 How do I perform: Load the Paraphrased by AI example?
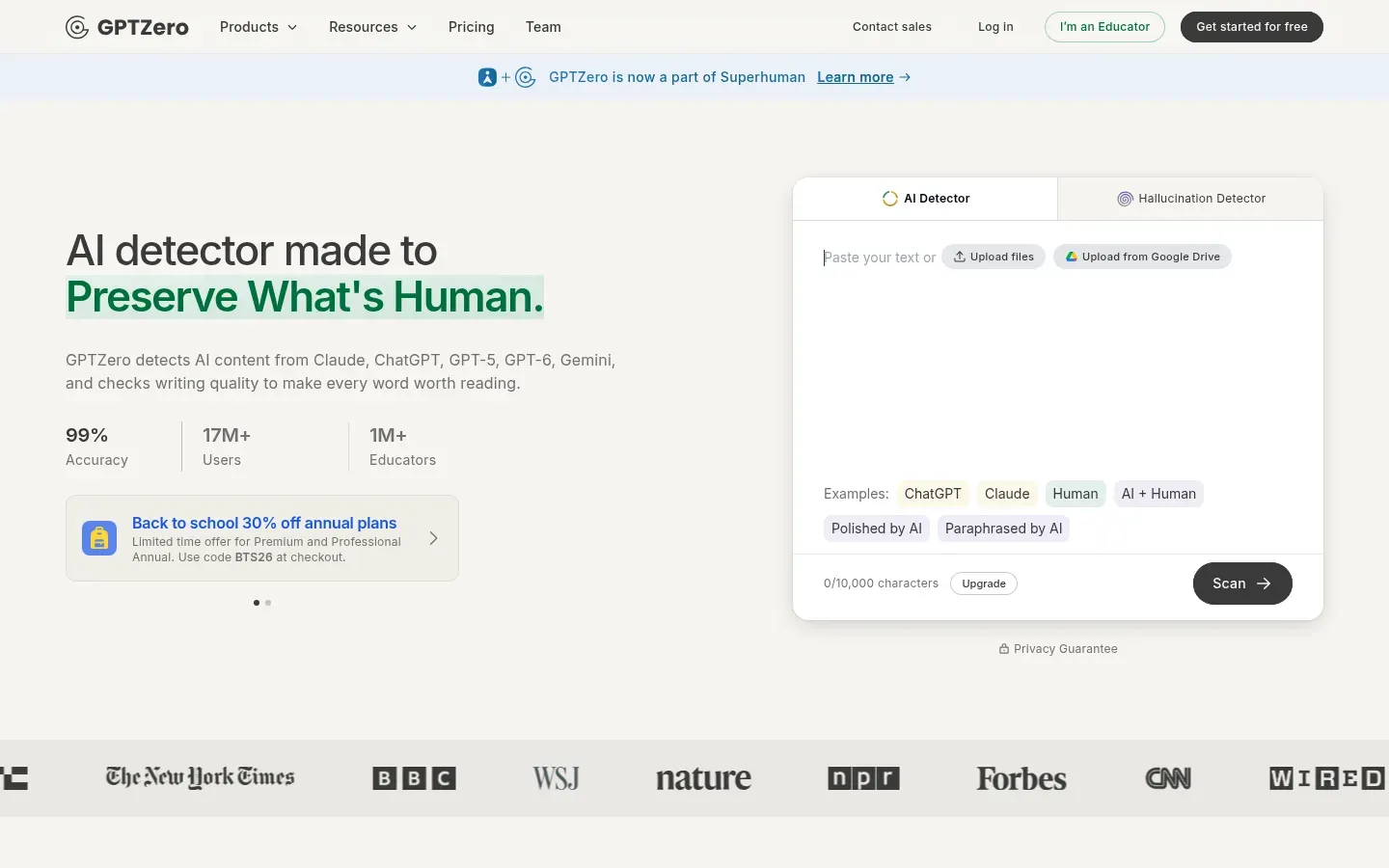[x=1003, y=529]
